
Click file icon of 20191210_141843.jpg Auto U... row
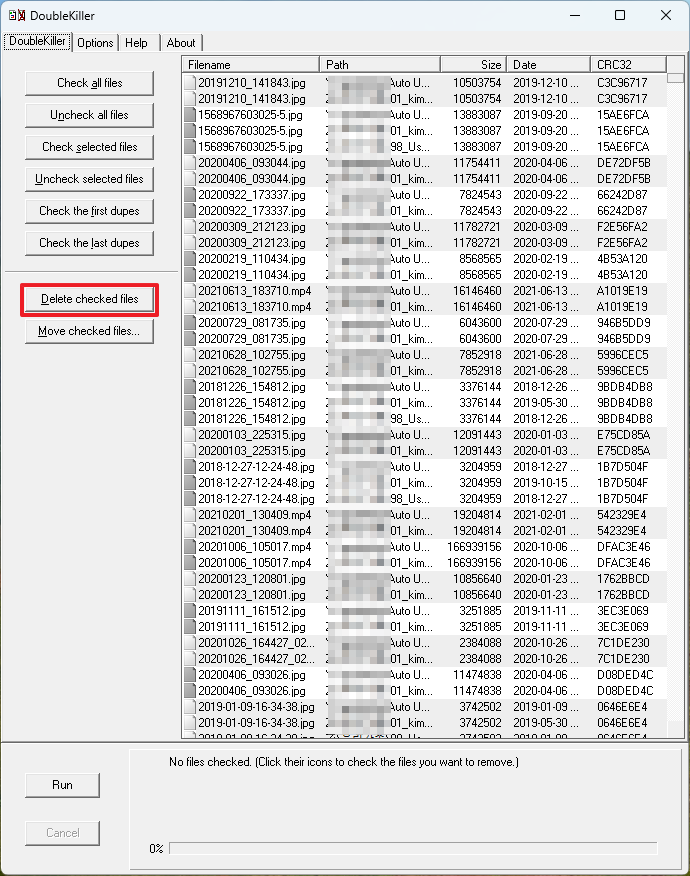point(190,83)
